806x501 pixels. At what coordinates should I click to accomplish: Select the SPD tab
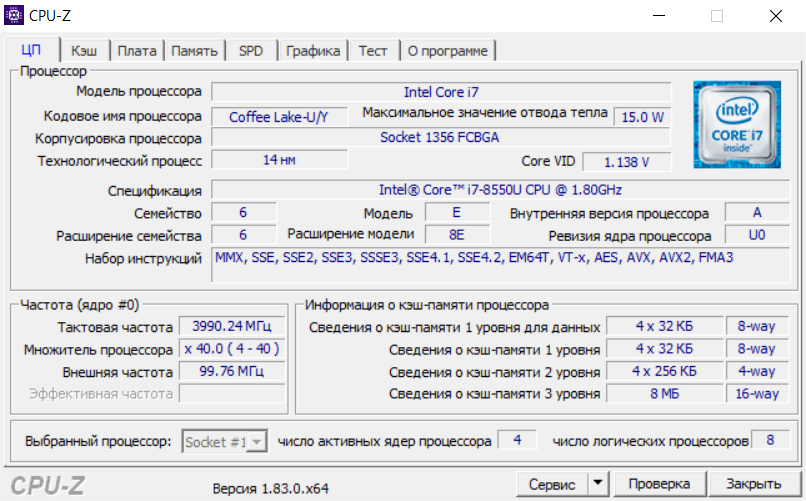click(x=251, y=51)
